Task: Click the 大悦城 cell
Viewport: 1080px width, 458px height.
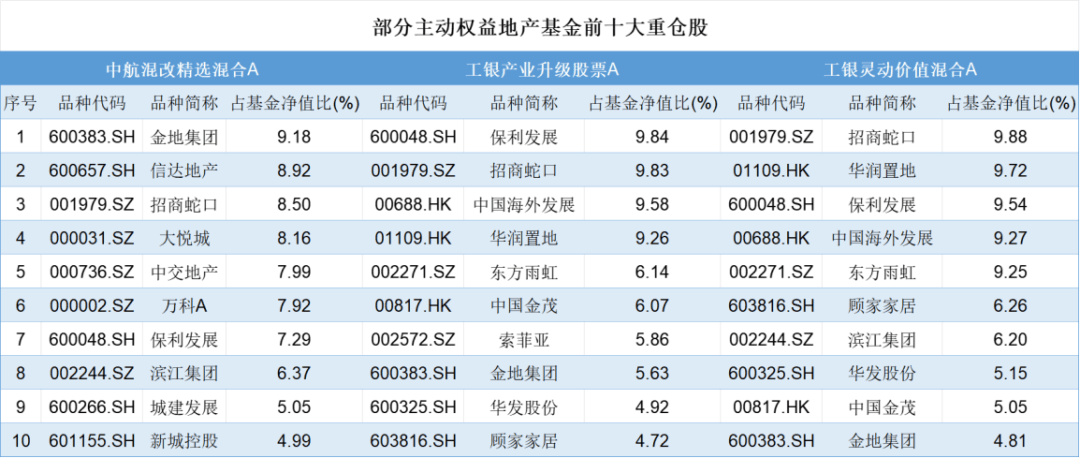Action: click(184, 239)
